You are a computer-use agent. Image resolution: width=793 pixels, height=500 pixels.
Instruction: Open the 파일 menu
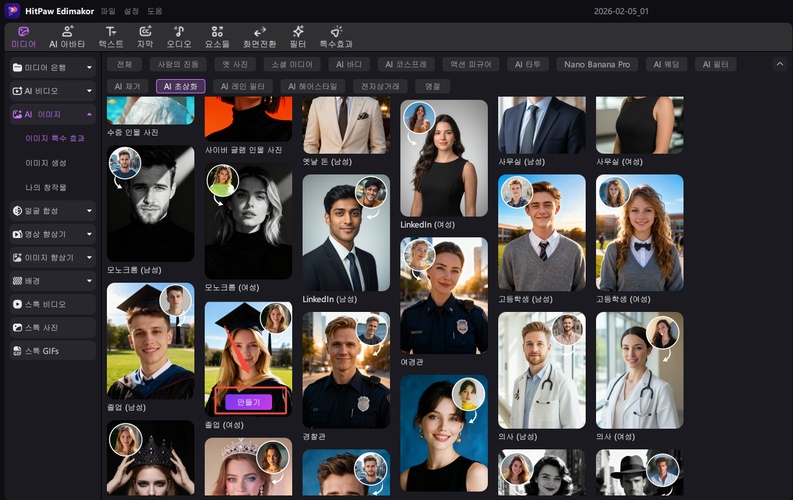(109, 10)
